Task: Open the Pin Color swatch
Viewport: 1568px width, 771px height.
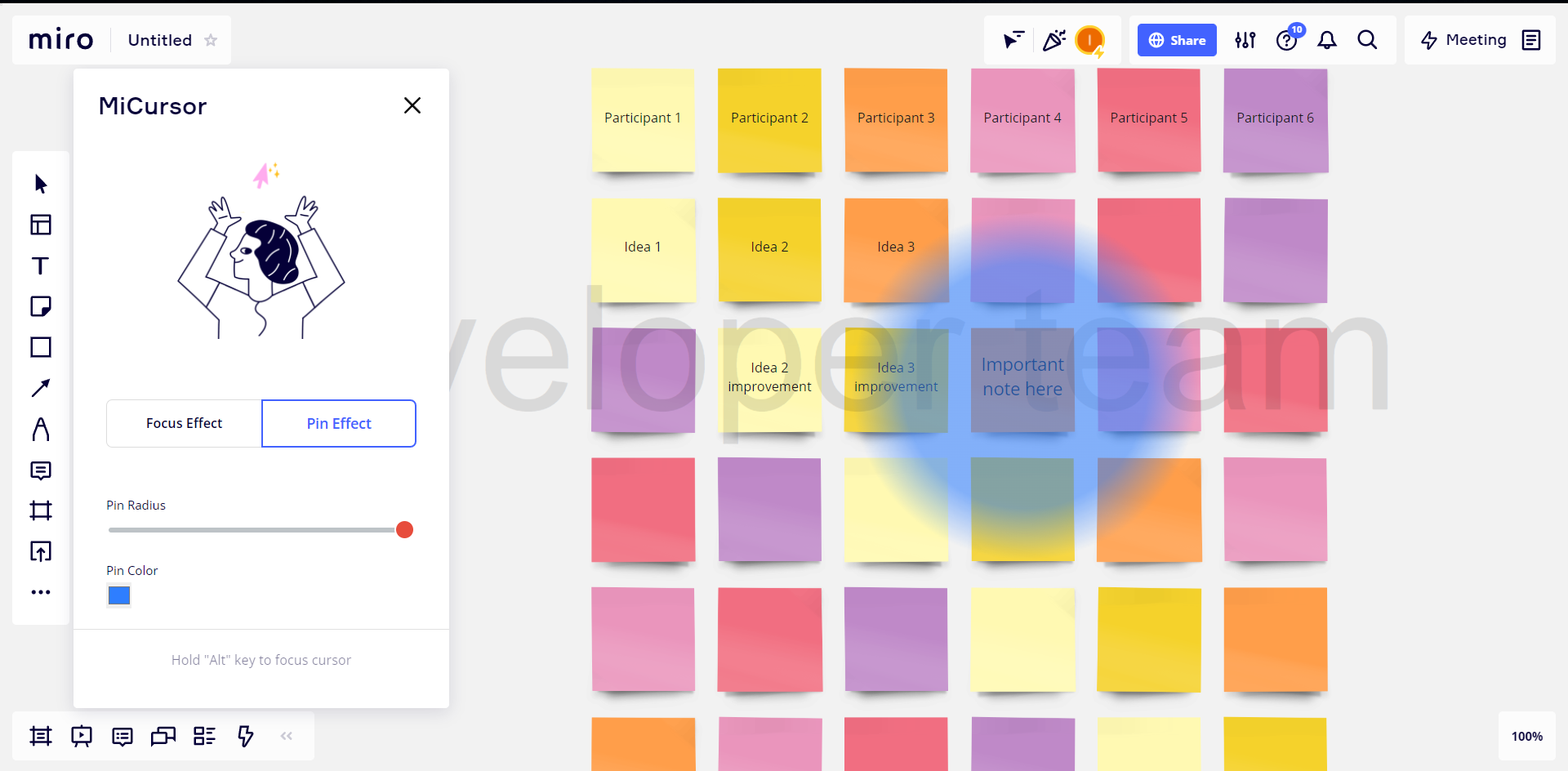Action: (x=119, y=595)
